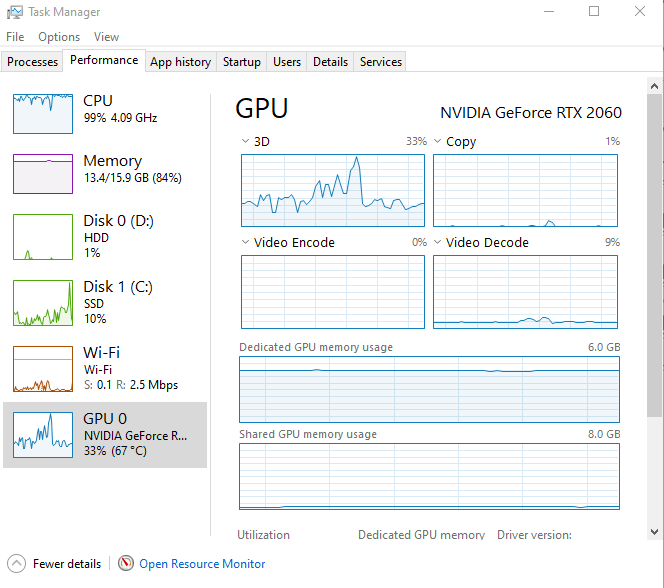This screenshot has height=588, width=664.
Task: Click the "NVIDIA GeForce RTX 2060" heading
Action: pyautogui.click(x=531, y=113)
